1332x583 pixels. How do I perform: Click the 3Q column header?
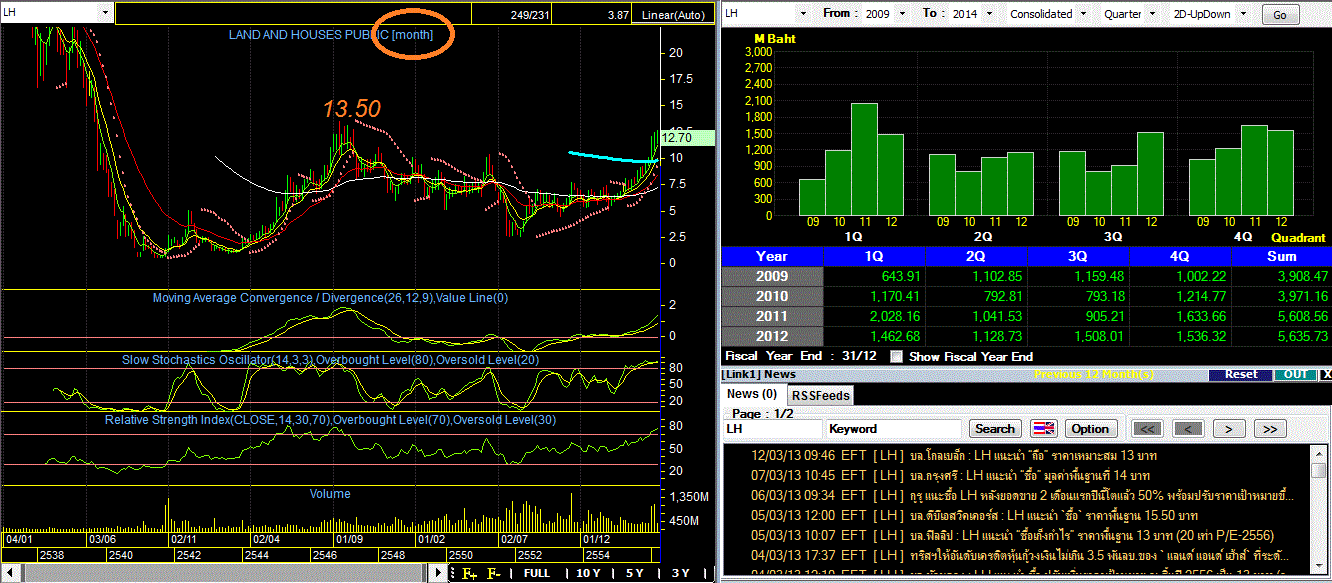(x=1078, y=256)
